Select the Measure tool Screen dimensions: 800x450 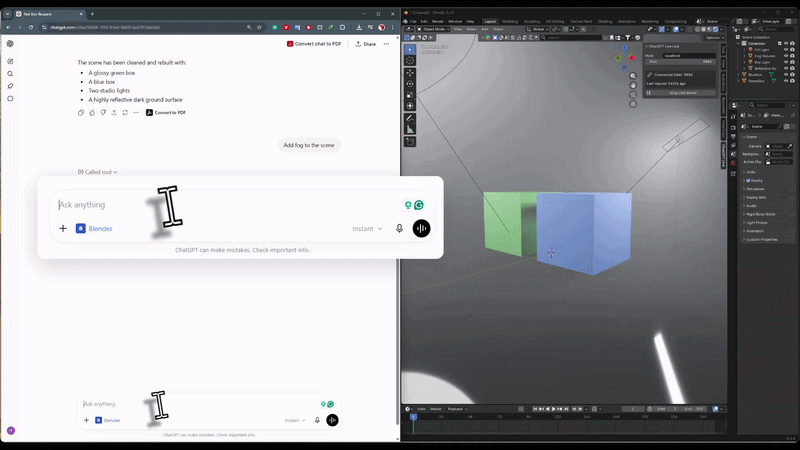click(410, 129)
